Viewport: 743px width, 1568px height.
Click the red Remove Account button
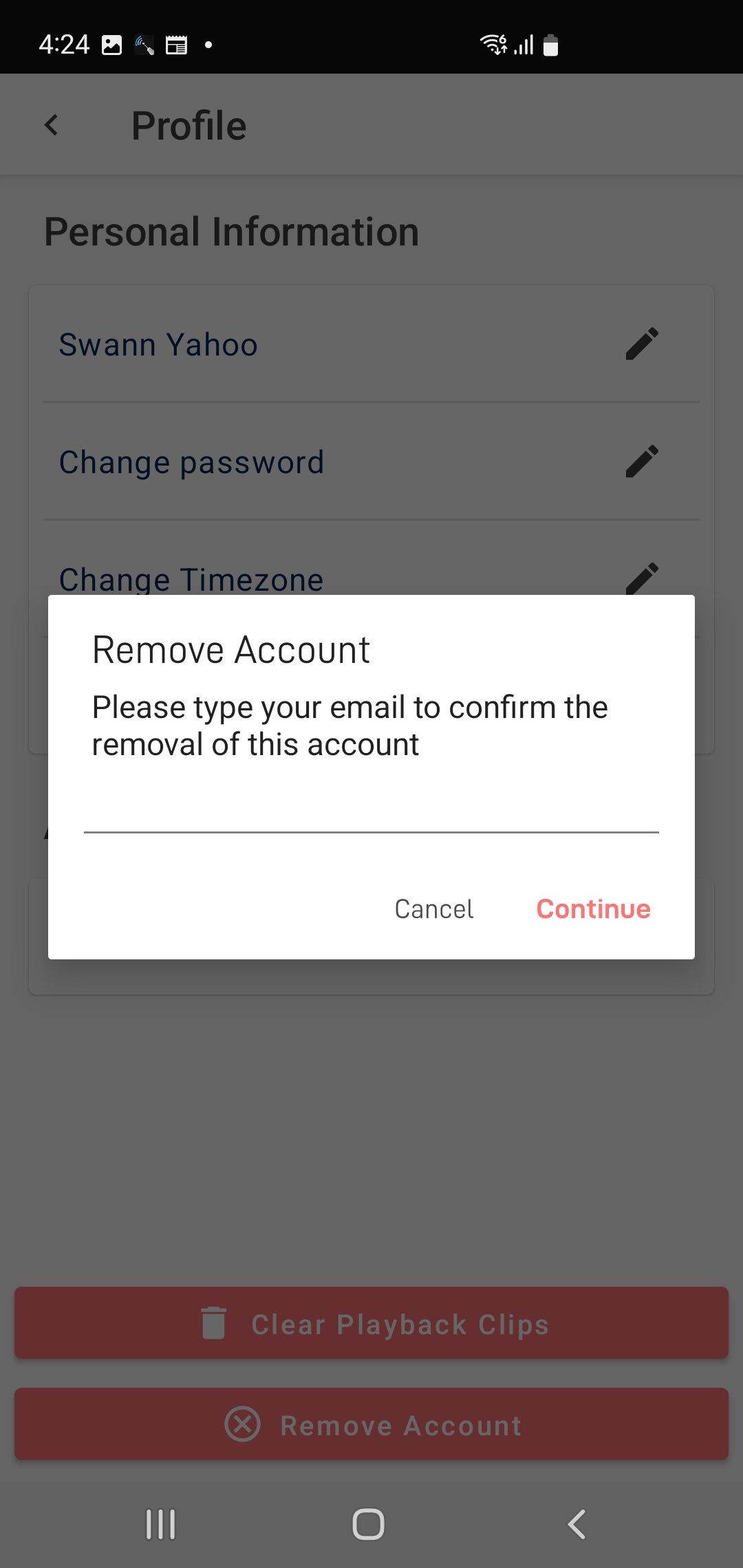click(371, 1424)
